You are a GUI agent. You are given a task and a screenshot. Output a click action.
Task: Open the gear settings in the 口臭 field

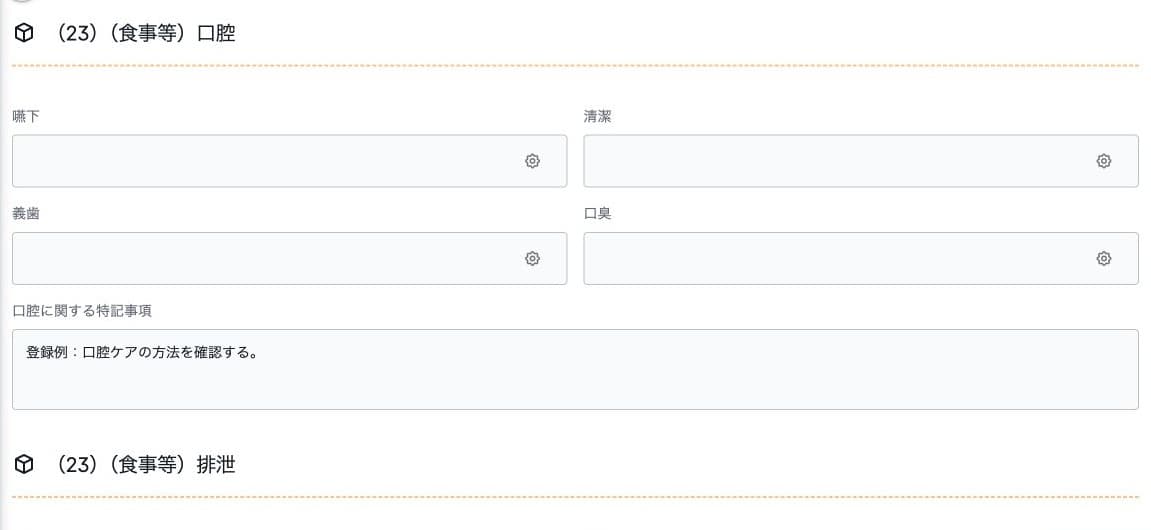click(x=1103, y=258)
